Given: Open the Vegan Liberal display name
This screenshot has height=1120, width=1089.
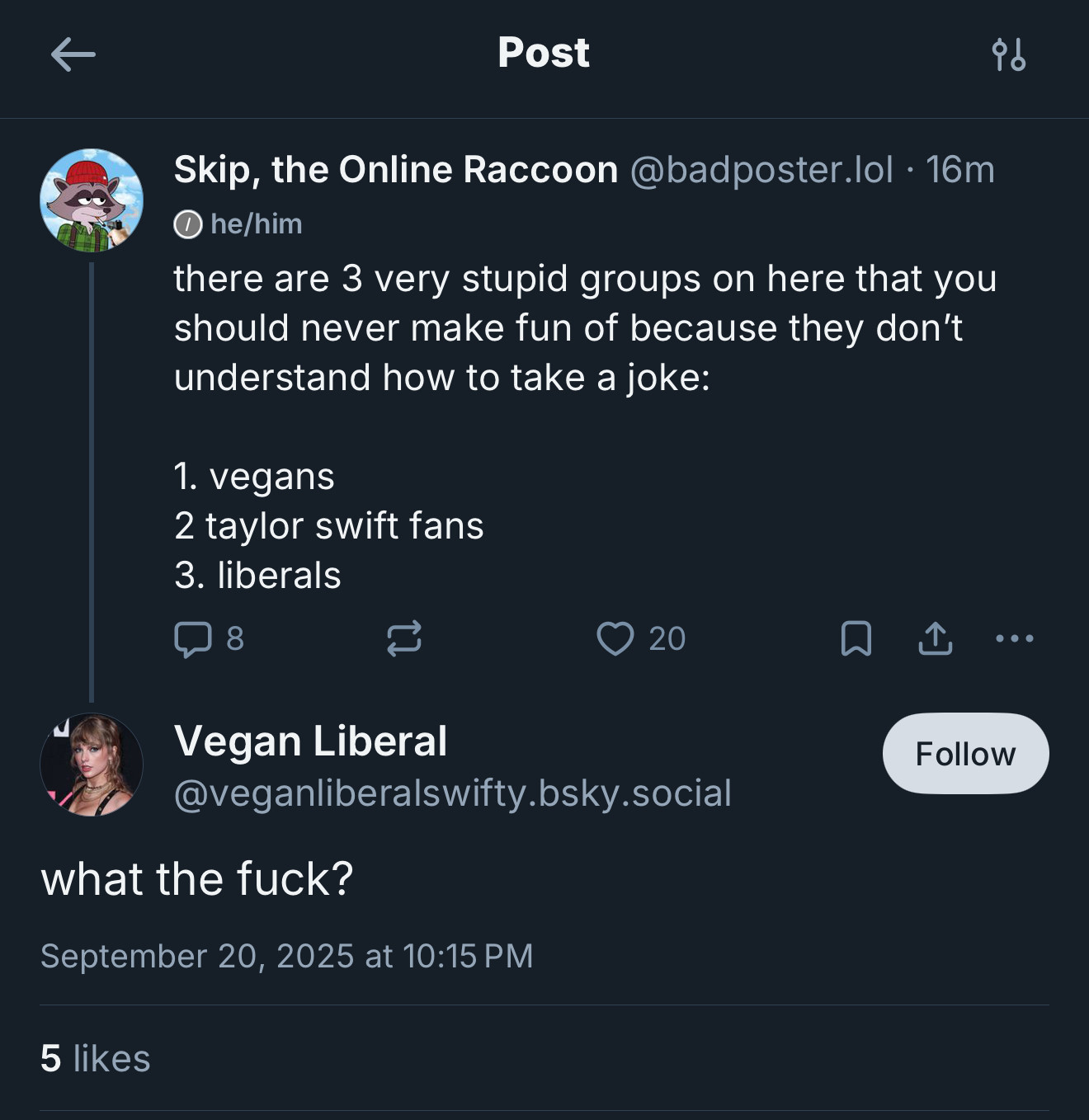Looking at the screenshot, I should coord(311,741).
